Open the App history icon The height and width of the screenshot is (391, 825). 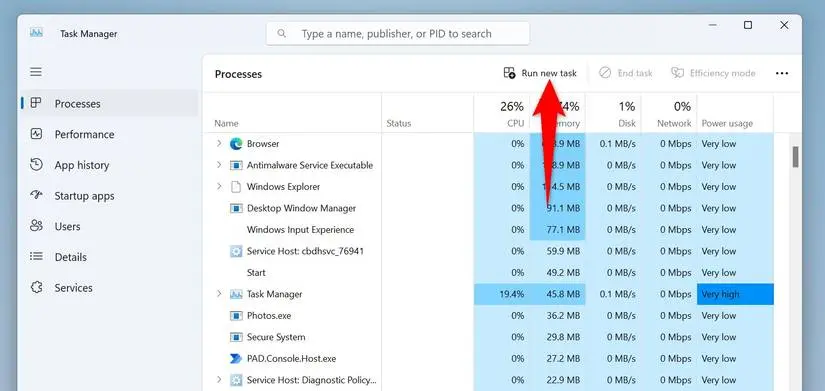pos(36,165)
